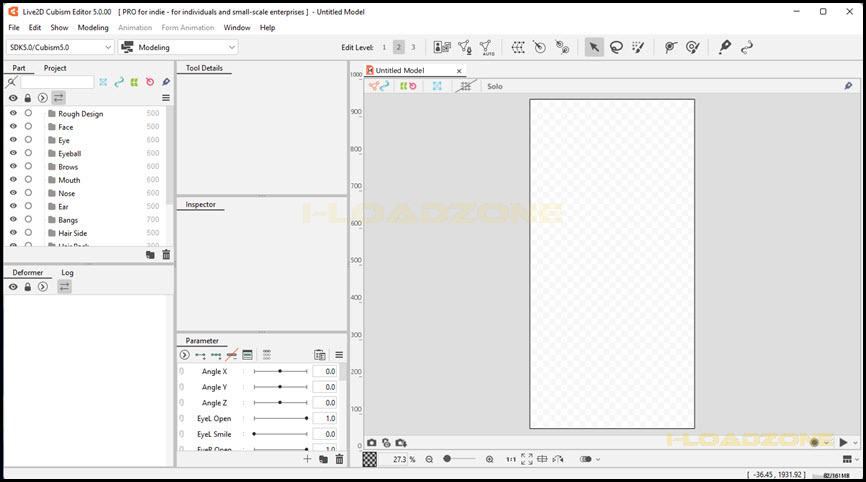This screenshot has width=866, height=482.
Task: Hide the Face part folder
Action: tap(13, 126)
